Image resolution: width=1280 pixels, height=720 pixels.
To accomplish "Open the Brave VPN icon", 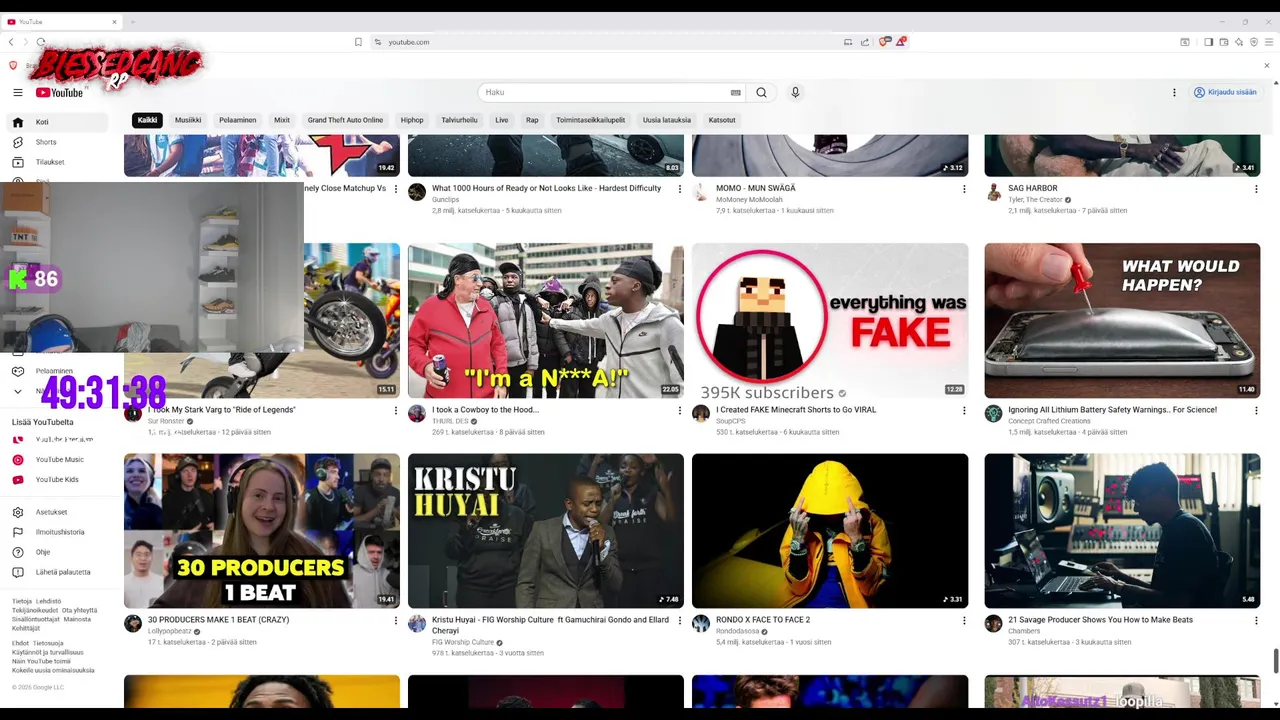I will click(x=1253, y=42).
